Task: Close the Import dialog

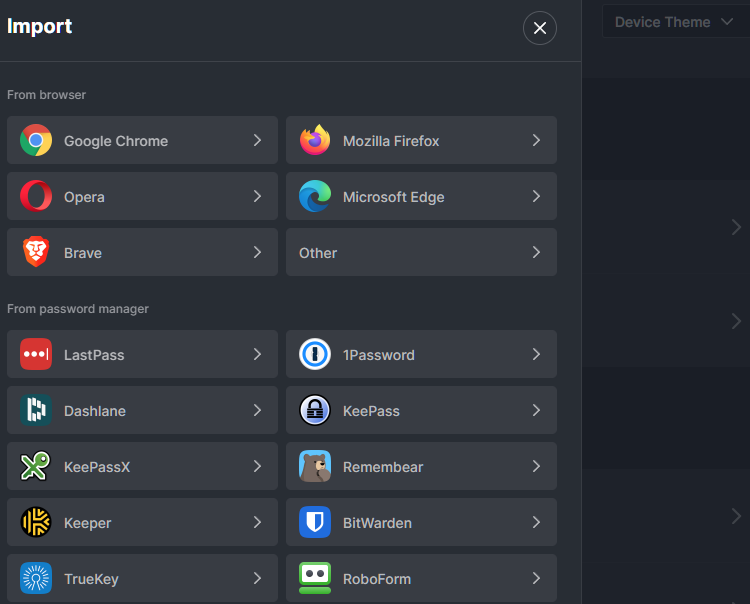Action: [540, 28]
